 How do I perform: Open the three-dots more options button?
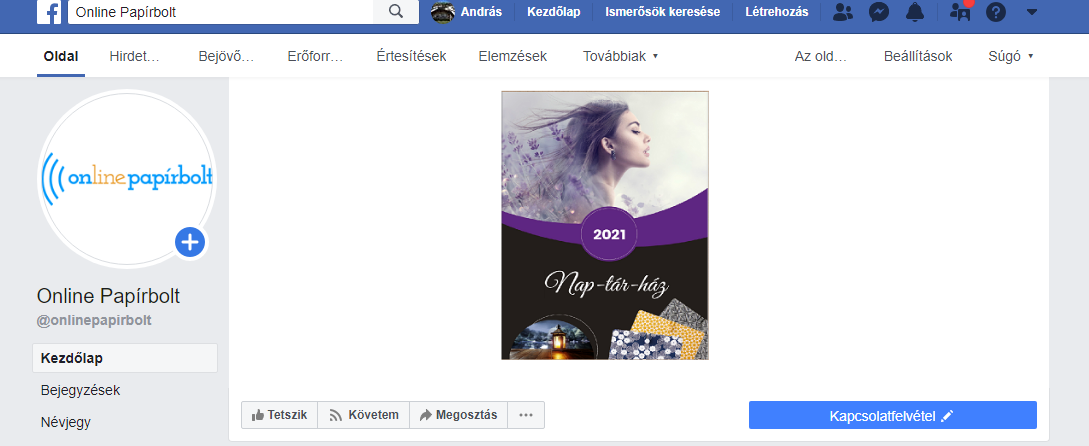[x=526, y=415]
